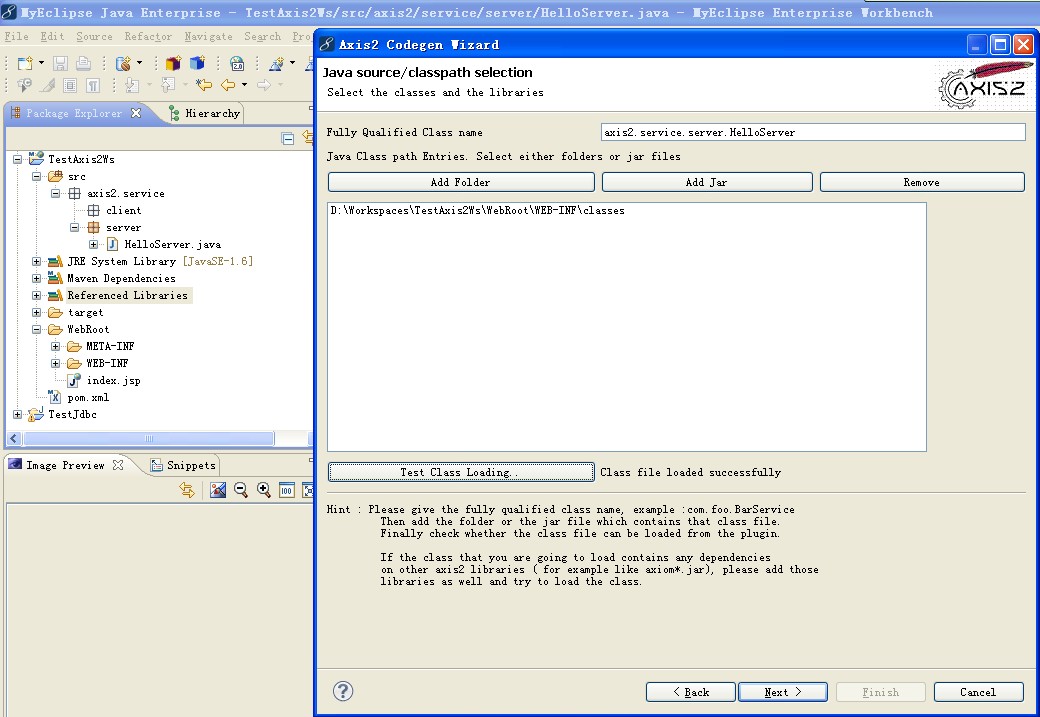Screen dimensions: 1040x717
Task: Click Show Whitespace Characters pilcrow icon
Action: 93,85
